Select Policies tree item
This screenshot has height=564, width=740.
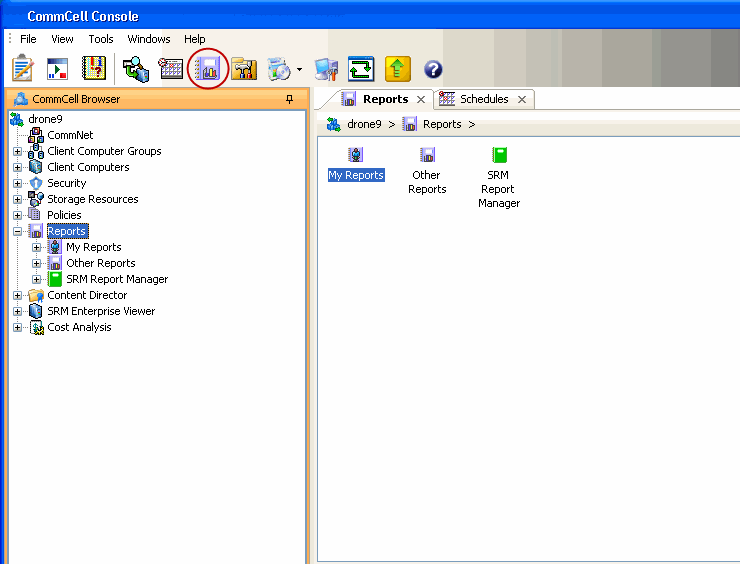64,215
